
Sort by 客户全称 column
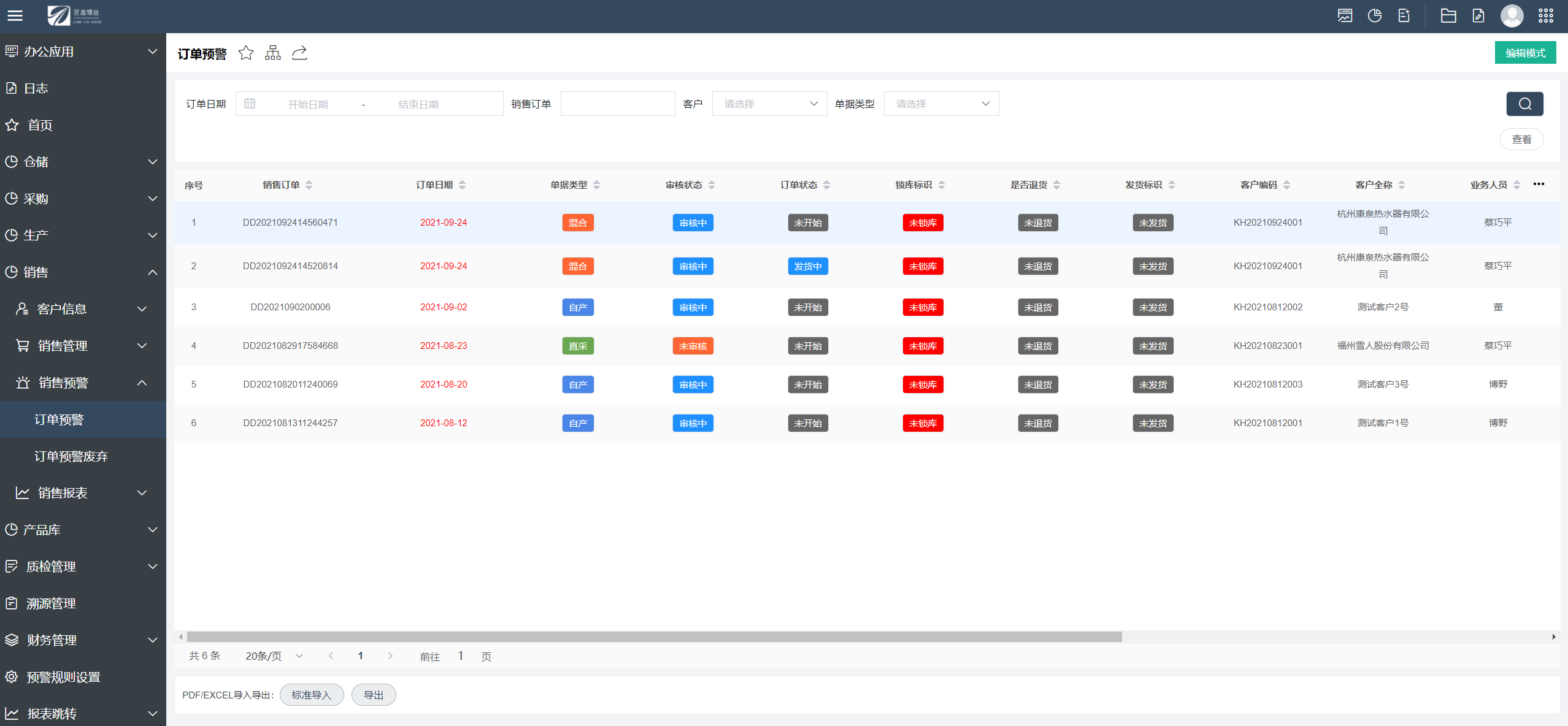(x=1402, y=185)
